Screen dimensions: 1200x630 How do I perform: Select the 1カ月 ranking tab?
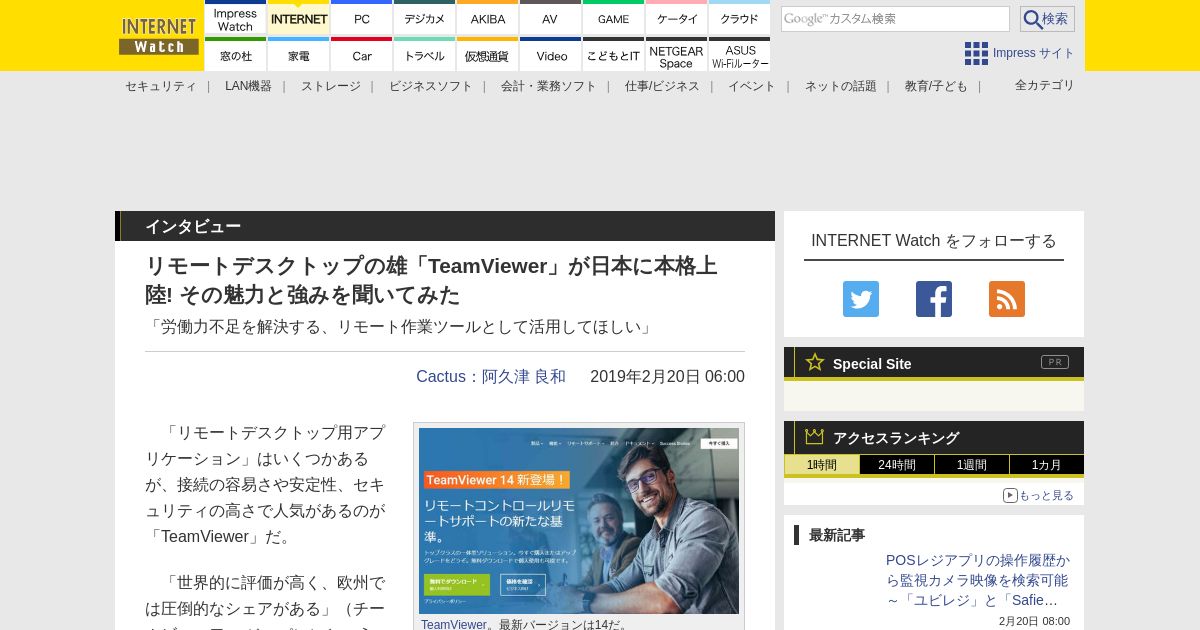tap(1047, 465)
